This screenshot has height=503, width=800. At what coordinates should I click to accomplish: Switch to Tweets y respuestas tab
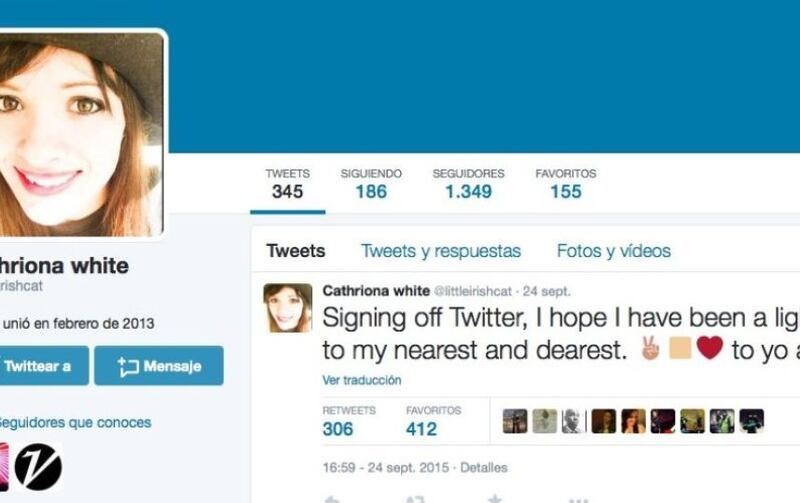[441, 251]
